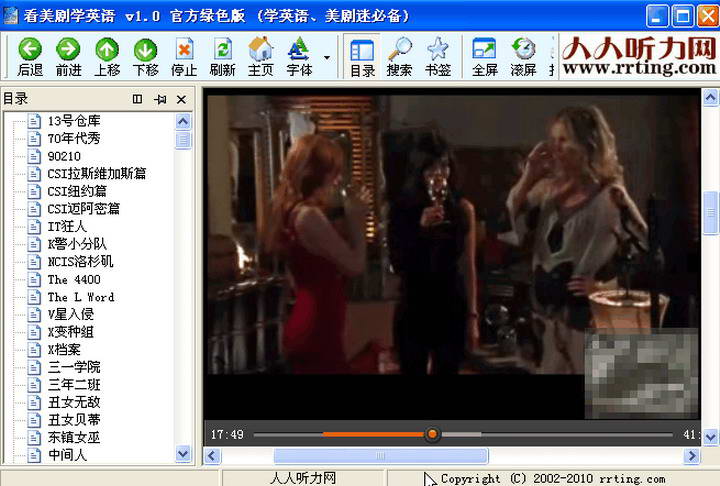Image resolution: width=720 pixels, height=486 pixels.
Task: Select the X变种组 entry
Action: point(71,332)
